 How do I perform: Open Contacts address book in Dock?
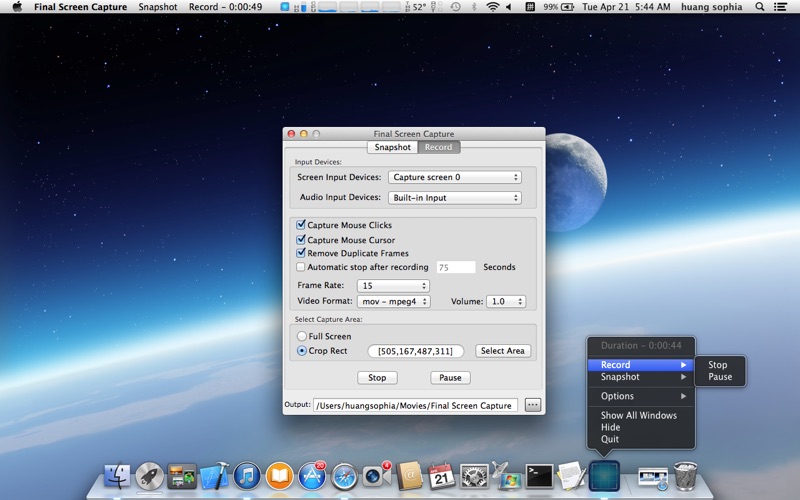pos(410,476)
